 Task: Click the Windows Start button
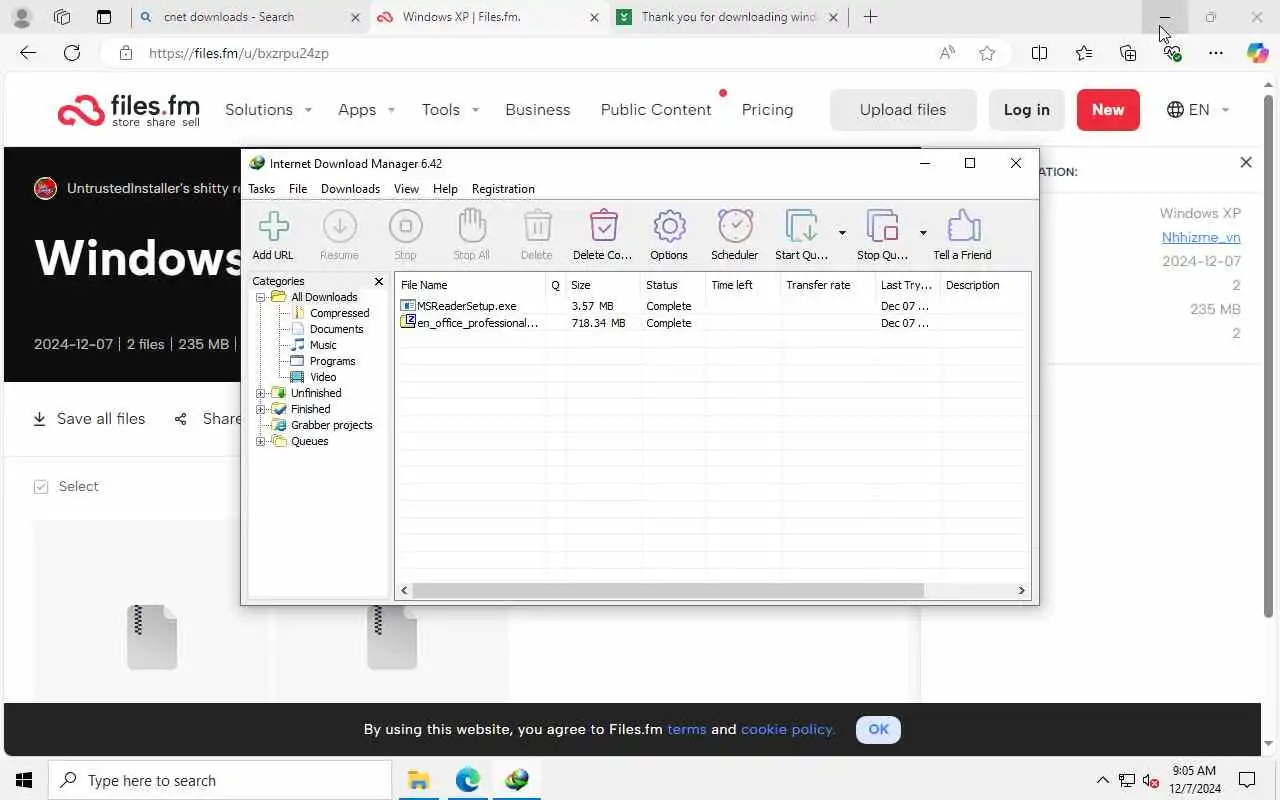(24, 780)
